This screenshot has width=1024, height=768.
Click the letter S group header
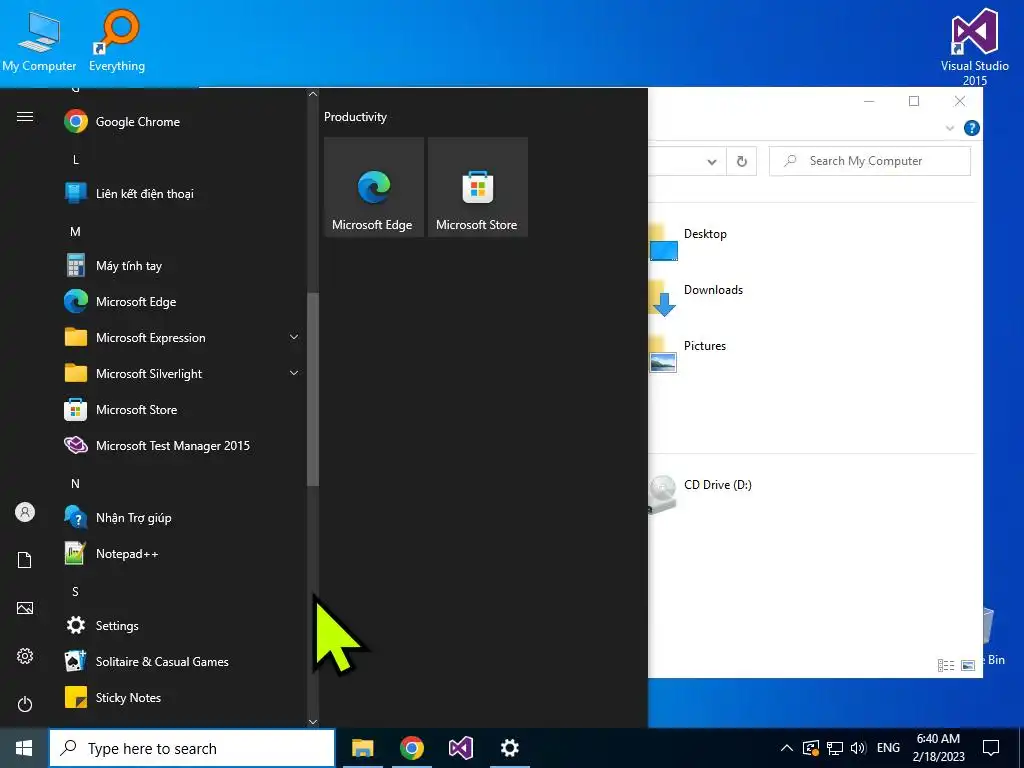(75, 592)
